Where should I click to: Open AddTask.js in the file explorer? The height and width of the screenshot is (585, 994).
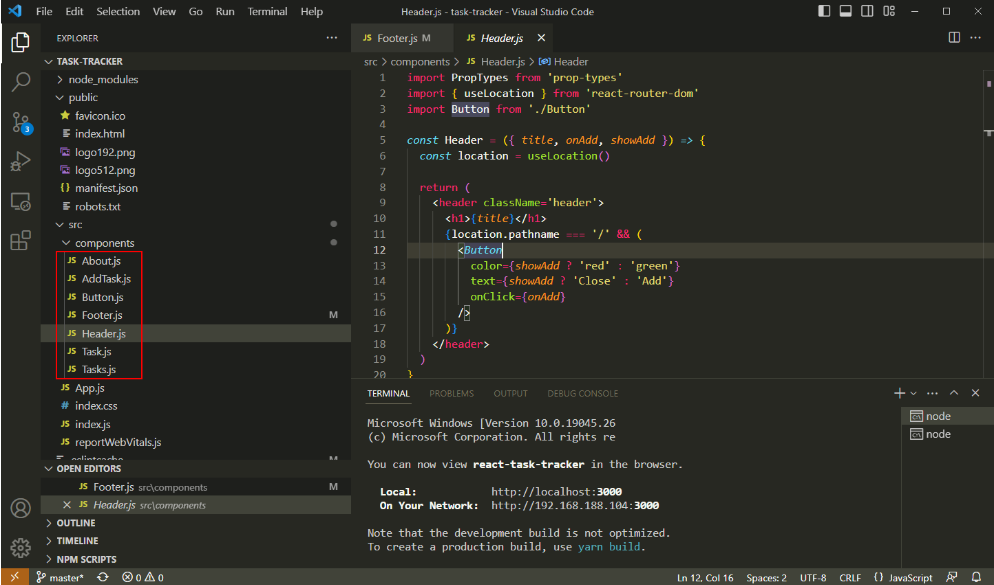click(x=106, y=279)
